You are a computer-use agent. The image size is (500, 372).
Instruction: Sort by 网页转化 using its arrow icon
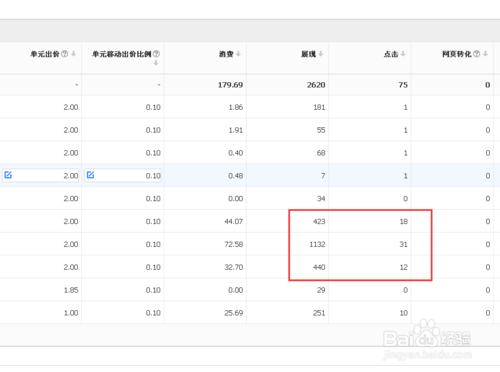[x=485, y=54]
